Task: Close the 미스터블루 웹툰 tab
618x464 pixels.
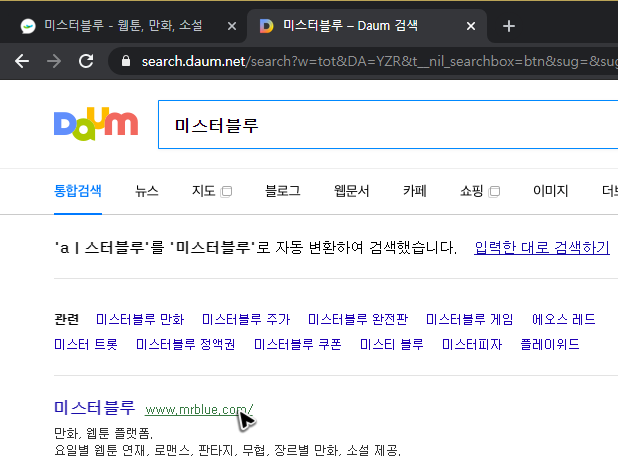Action: click(x=232, y=26)
